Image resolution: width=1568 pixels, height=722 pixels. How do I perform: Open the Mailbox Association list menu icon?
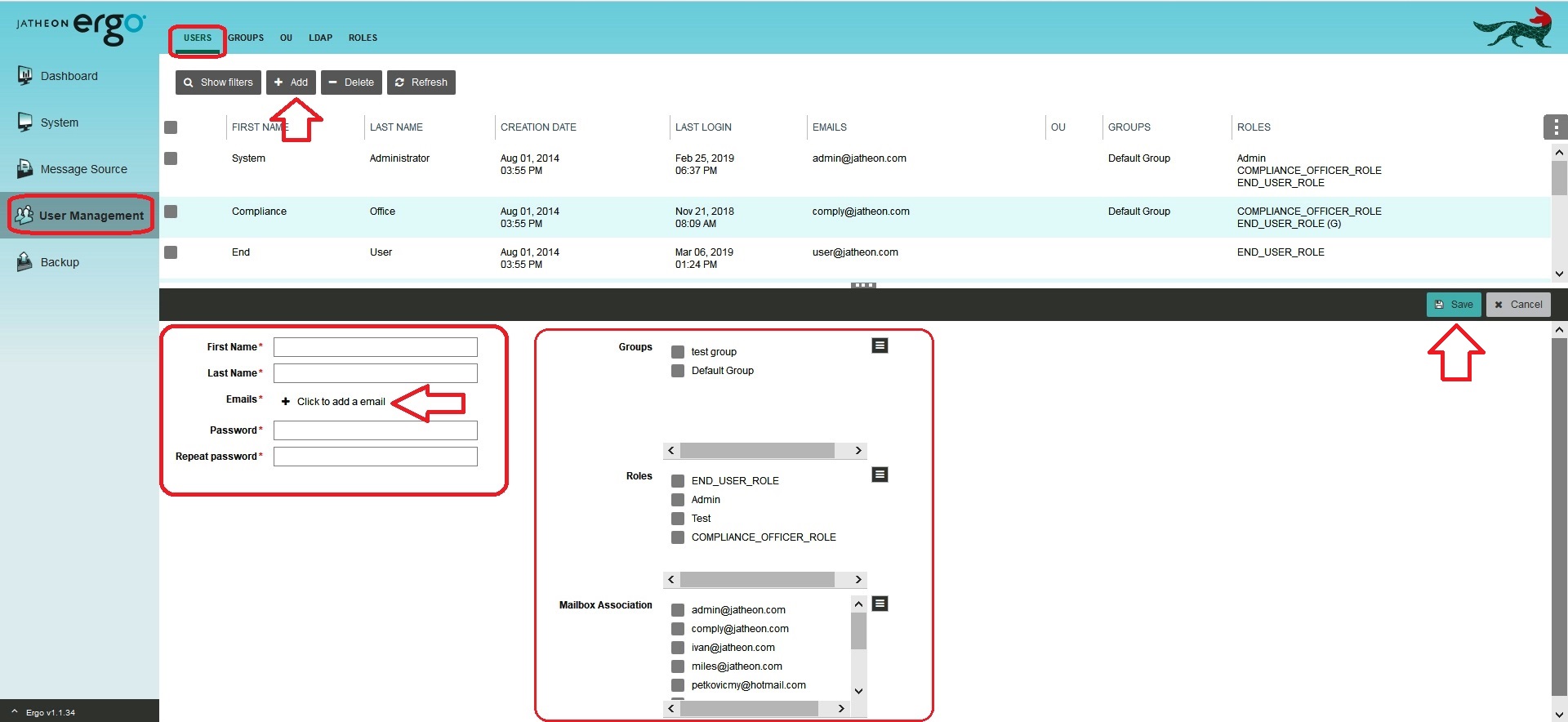[x=880, y=604]
